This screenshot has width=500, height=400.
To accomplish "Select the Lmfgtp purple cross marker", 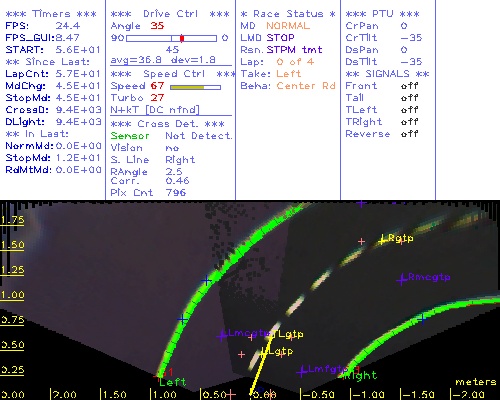I will (x=302, y=371).
